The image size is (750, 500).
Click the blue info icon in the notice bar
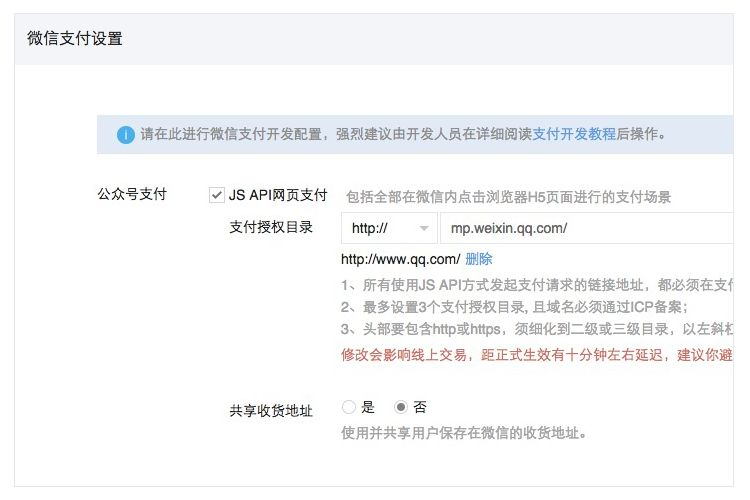point(125,135)
